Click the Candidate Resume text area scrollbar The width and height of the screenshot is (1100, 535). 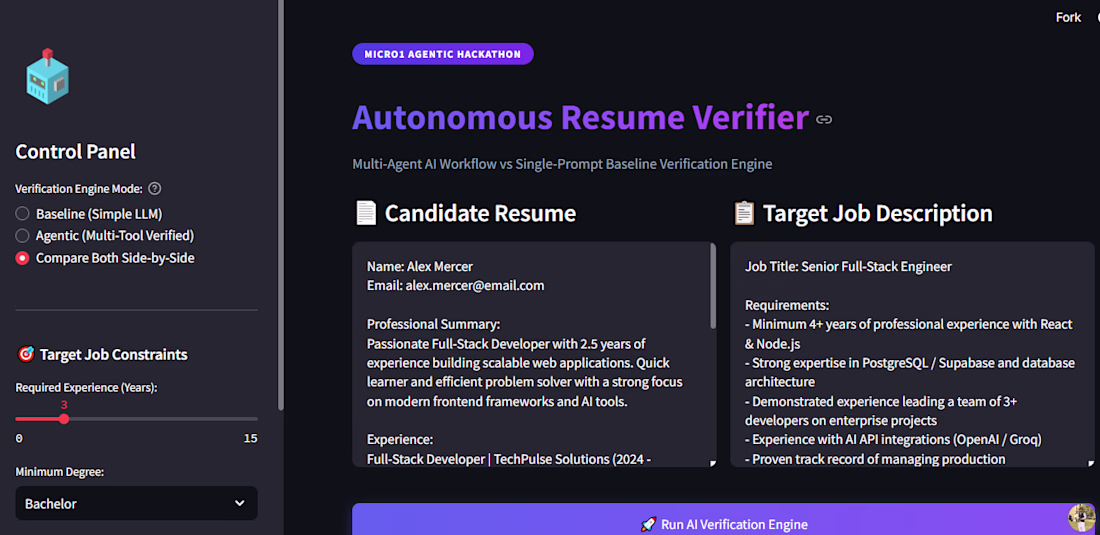coord(713,287)
